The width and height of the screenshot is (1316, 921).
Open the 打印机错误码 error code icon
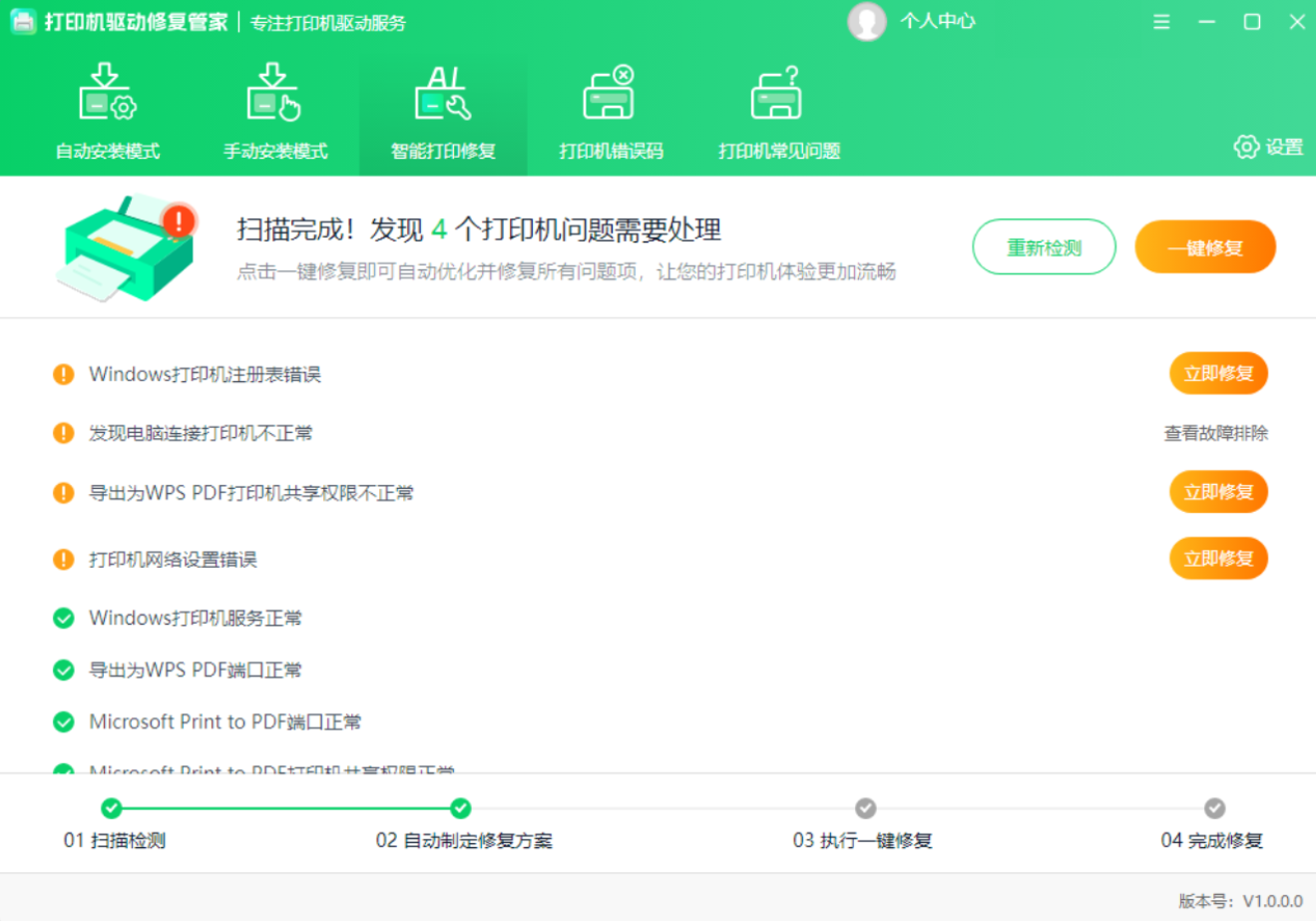coord(610,93)
